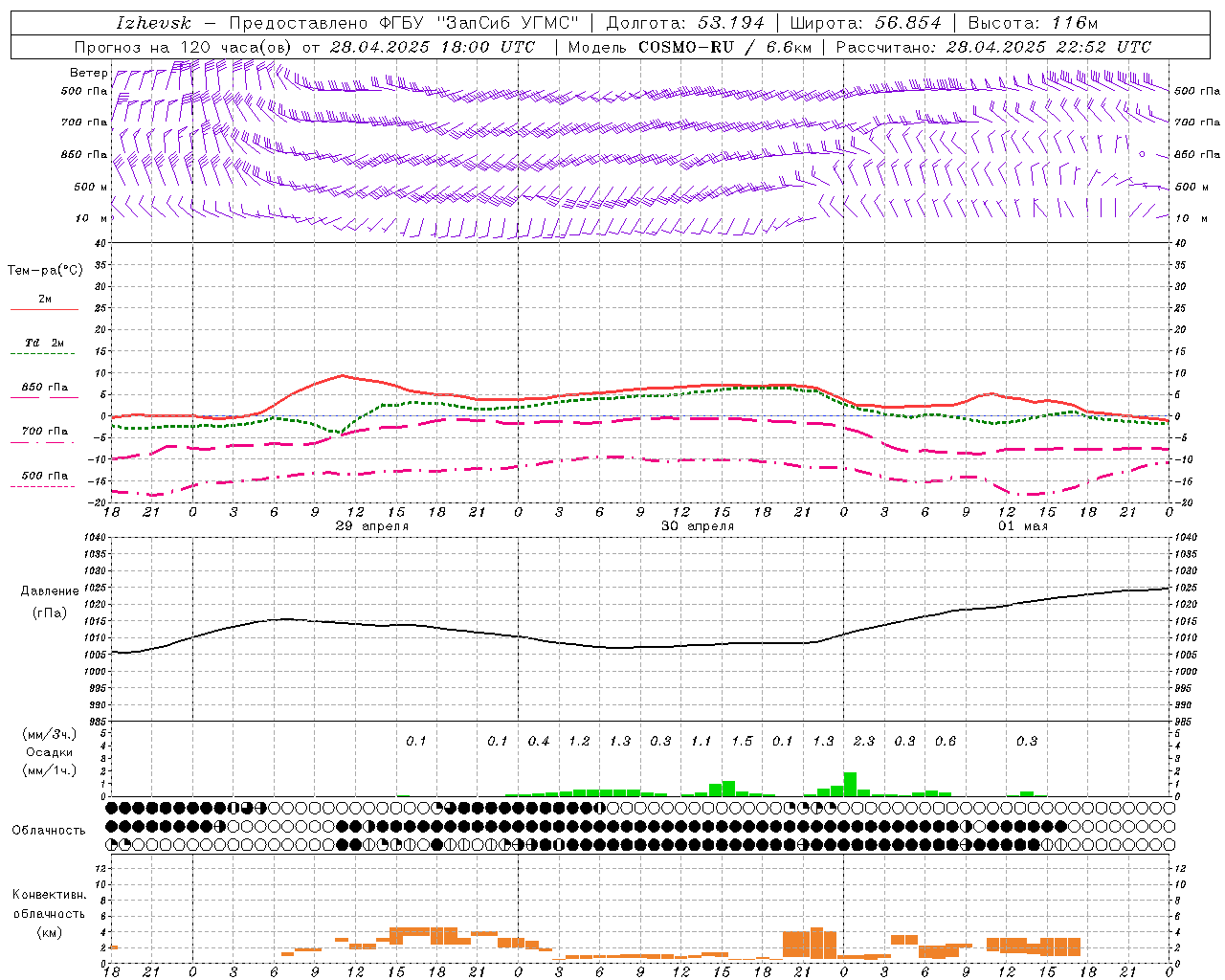Click the "ЗапСиб УГМС" provider text
Screen dimensions: 1225x980
coord(507,23)
